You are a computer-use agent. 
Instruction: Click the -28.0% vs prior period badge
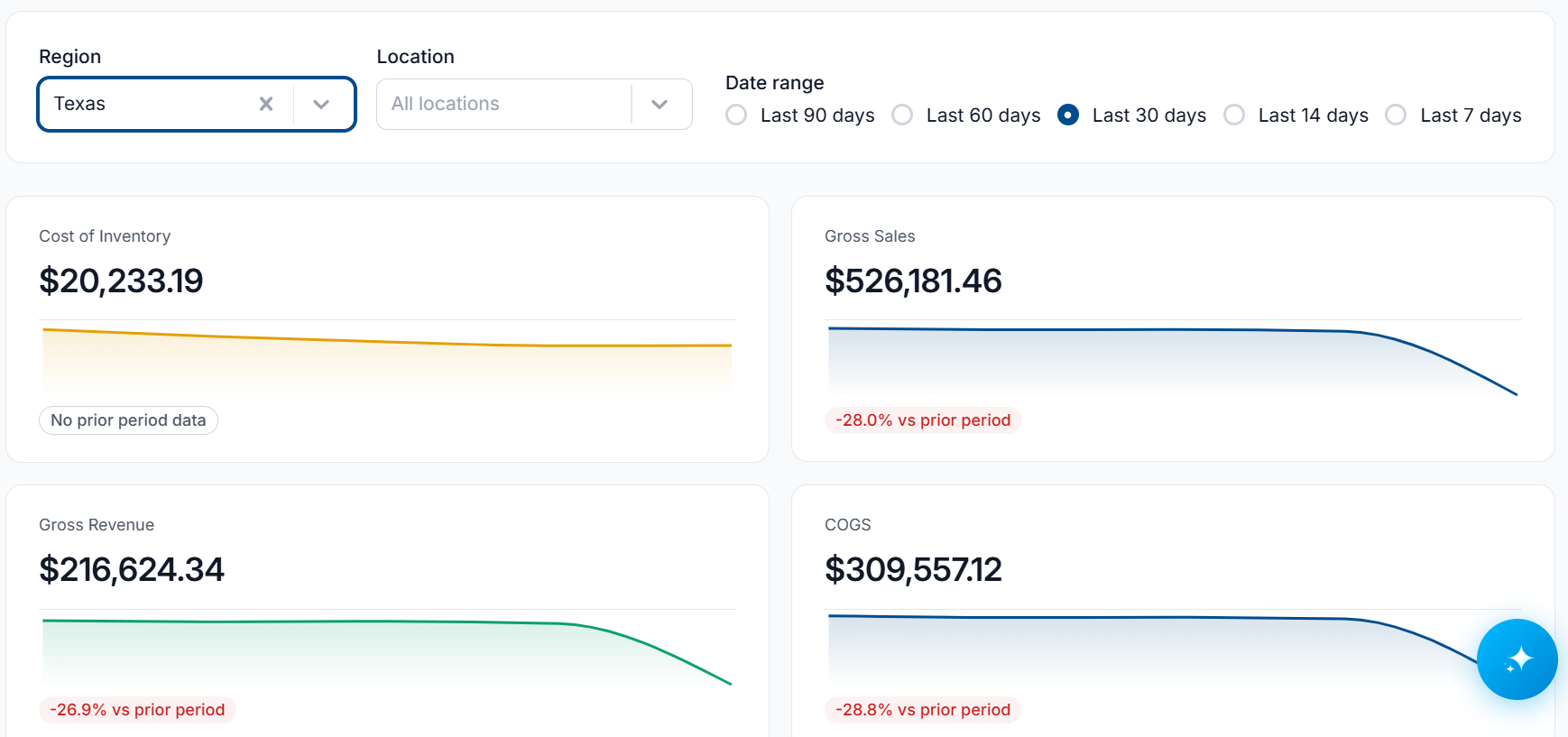tap(923, 420)
